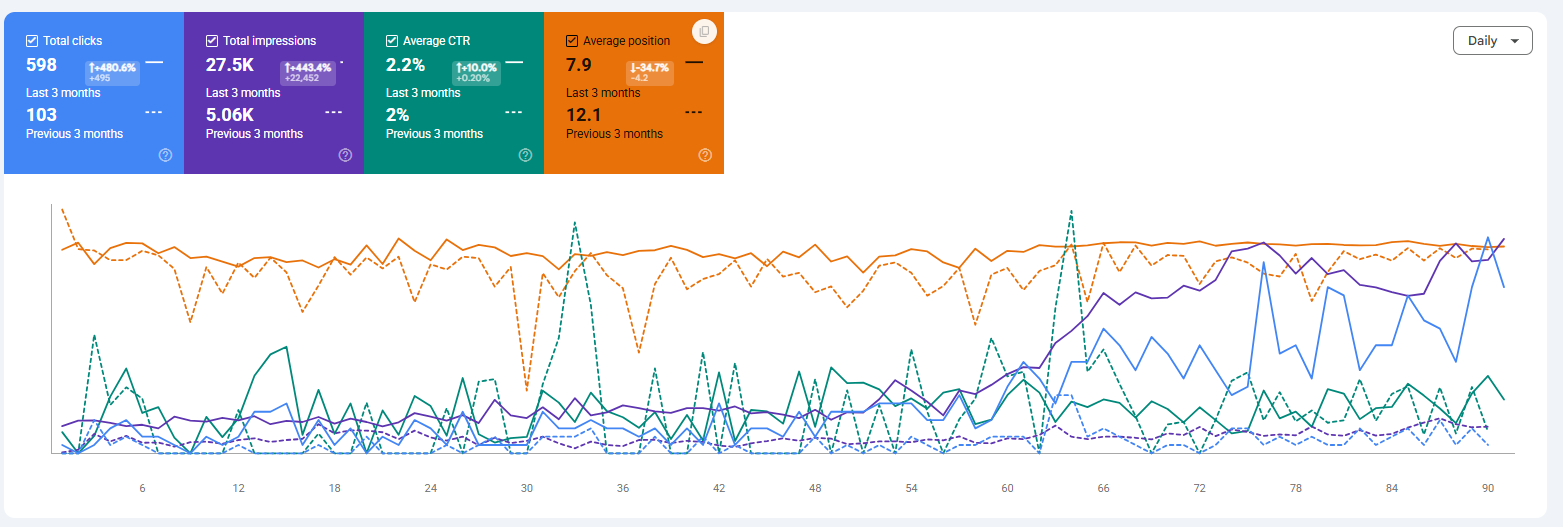Click x-axis label 90 on the chart
Viewport: 1563px width, 527px height.
1488,488
